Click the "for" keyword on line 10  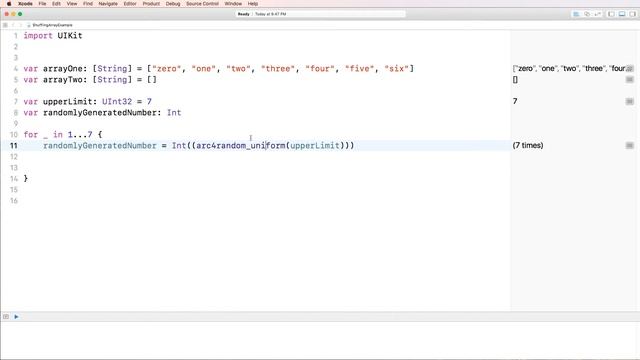pos(31,135)
